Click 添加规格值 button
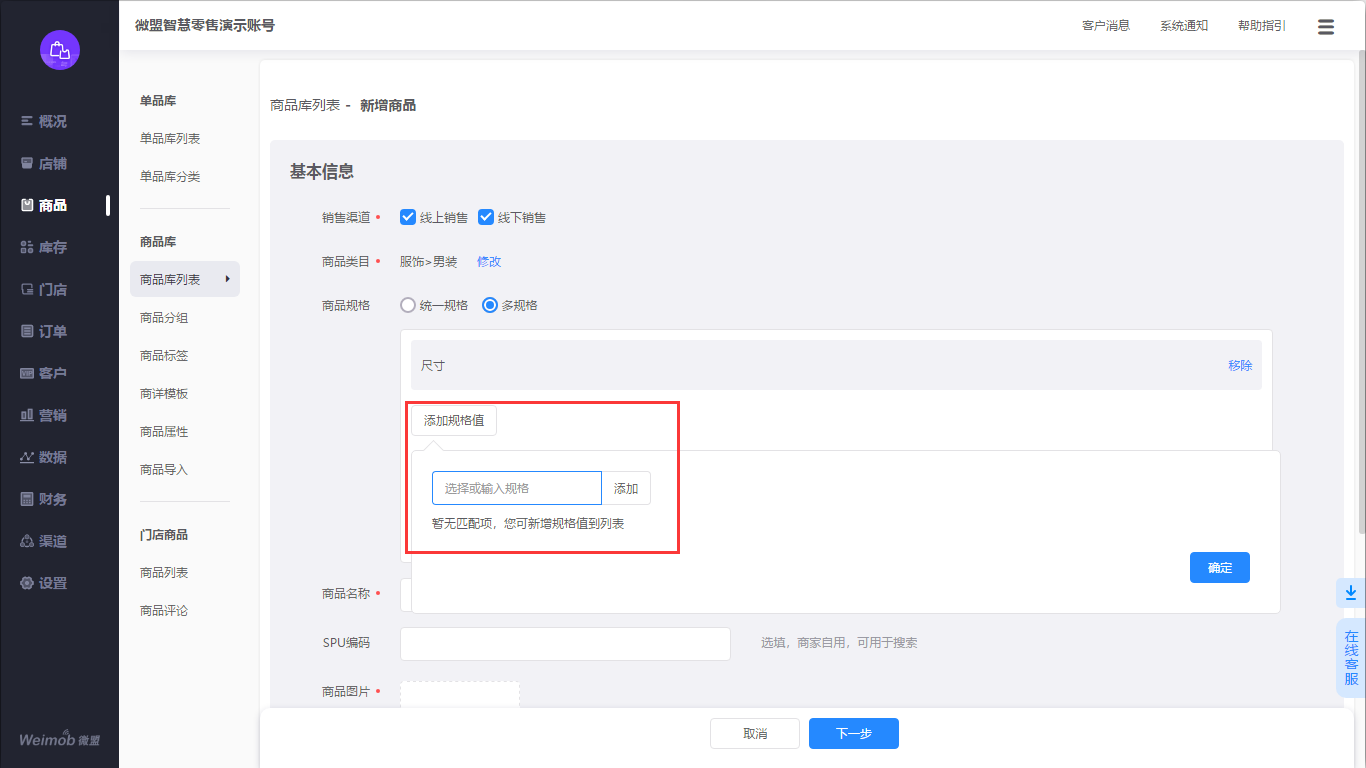 454,421
